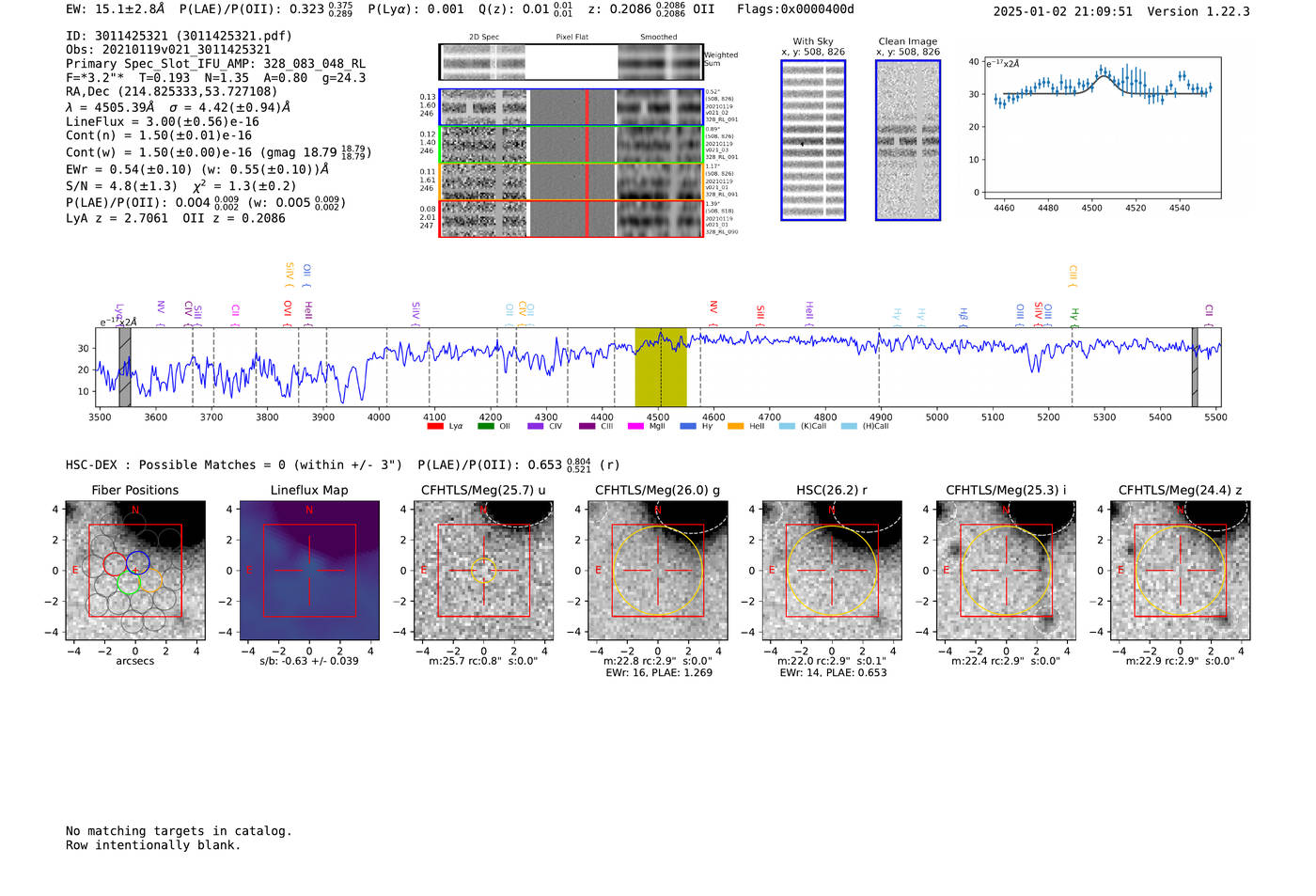Select the red-bordered 2D spectrum row
1316x896 pixels.
pyautogui.click(x=572, y=218)
